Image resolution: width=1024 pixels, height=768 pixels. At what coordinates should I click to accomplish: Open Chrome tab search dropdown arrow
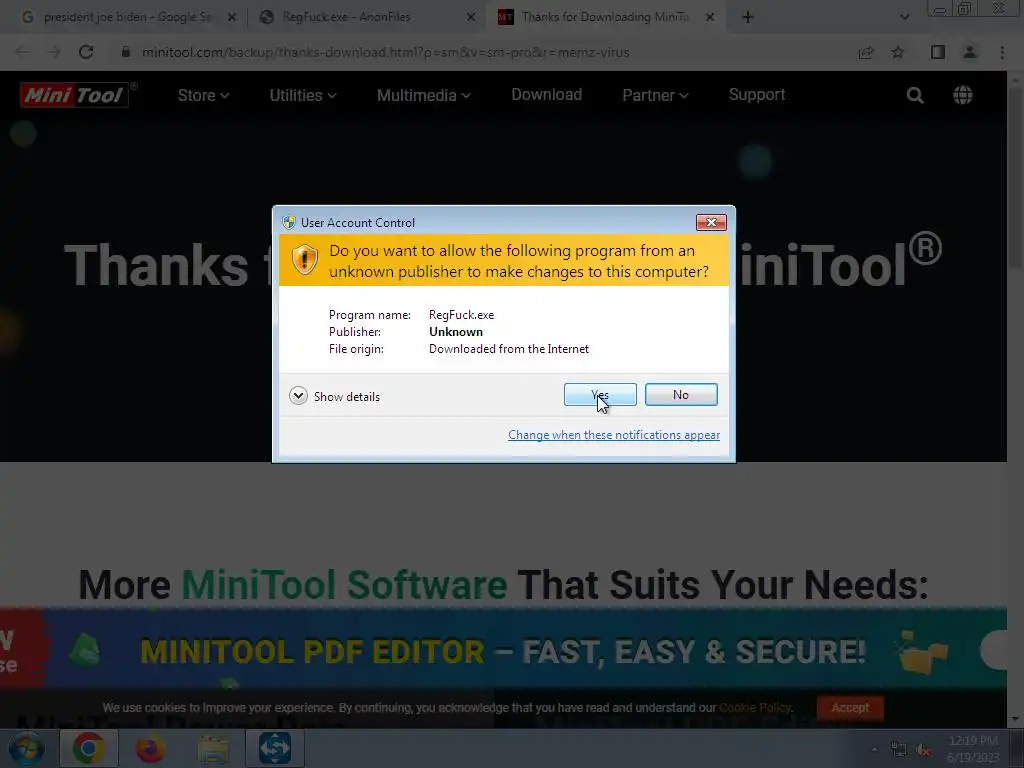click(904, 17)
